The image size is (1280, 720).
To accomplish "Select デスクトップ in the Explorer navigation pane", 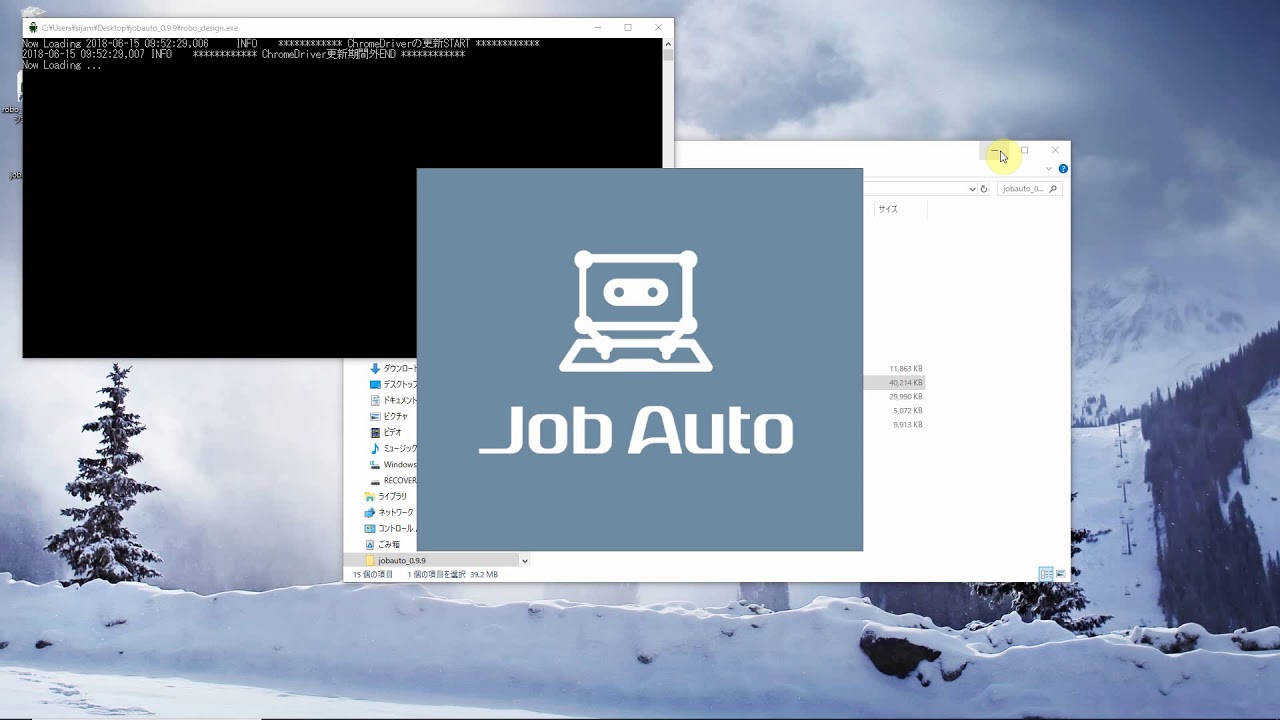I will point(393,384).
